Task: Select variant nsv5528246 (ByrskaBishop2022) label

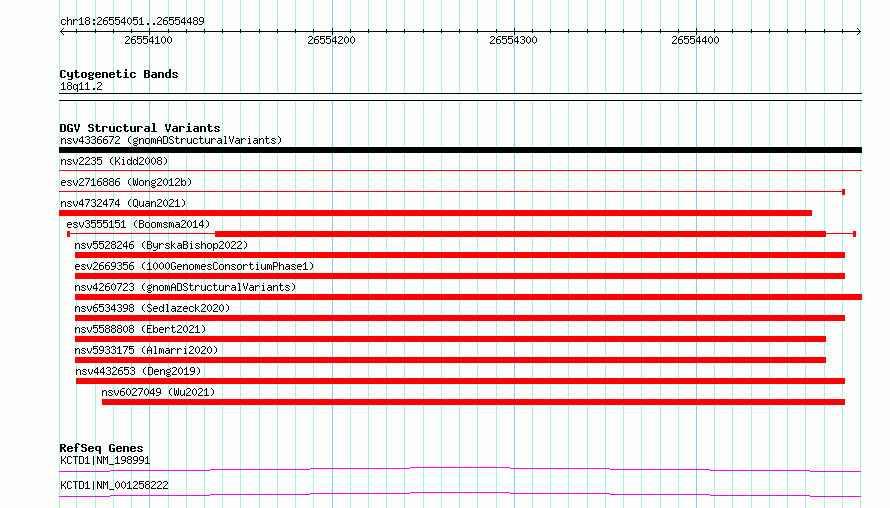Action: point(161,245)
